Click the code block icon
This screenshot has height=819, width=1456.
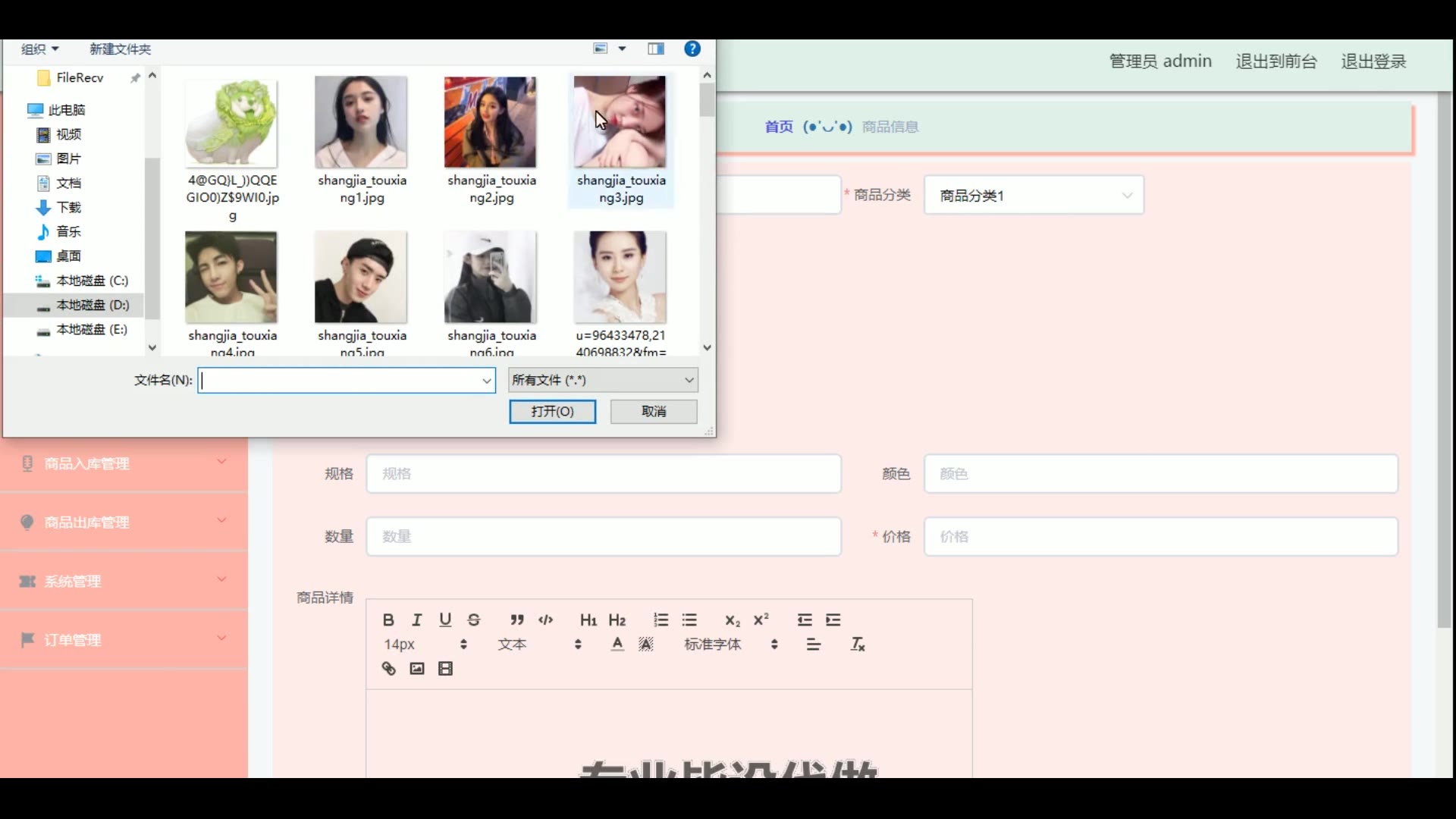click(546, 620)
